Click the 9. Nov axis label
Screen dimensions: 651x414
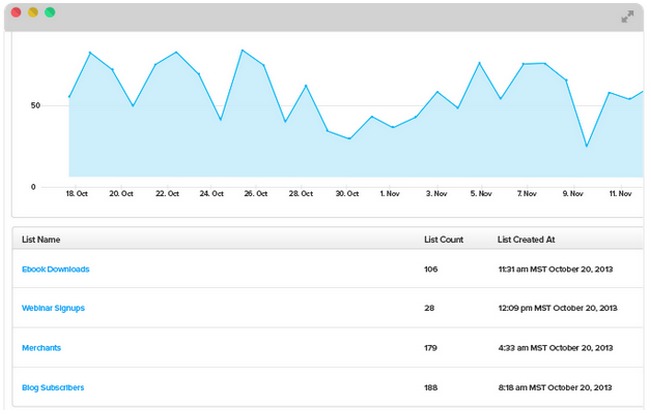point(573,194)
